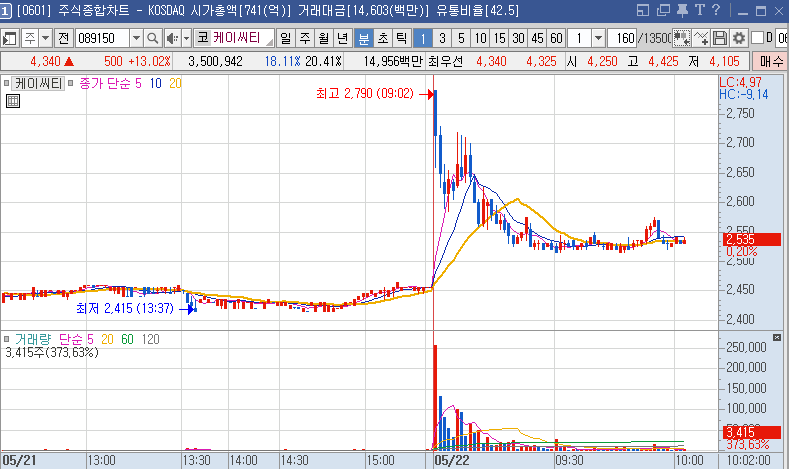This screenshot has height=469, width=789.
Task: Toggle the D checkbox in the toolbar
Action: tap(756, 38)
